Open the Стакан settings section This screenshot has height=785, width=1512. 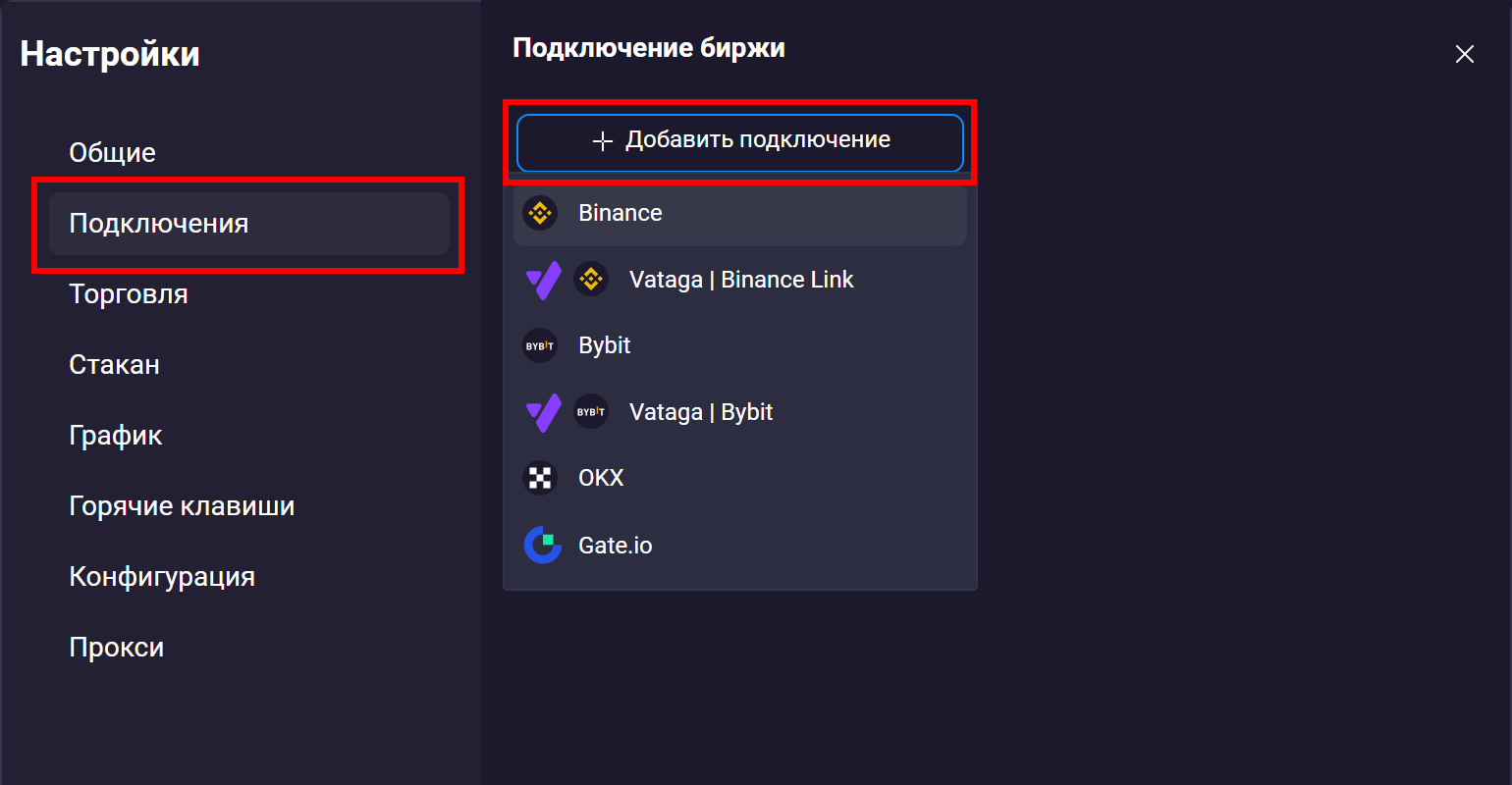115,365
